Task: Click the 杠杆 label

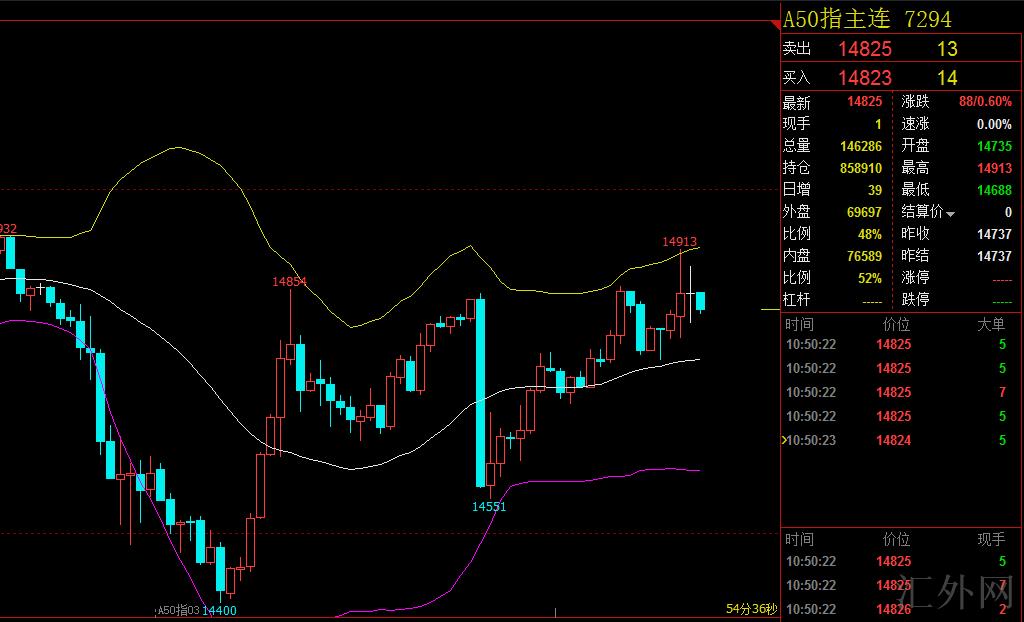Action: point(796,299)
